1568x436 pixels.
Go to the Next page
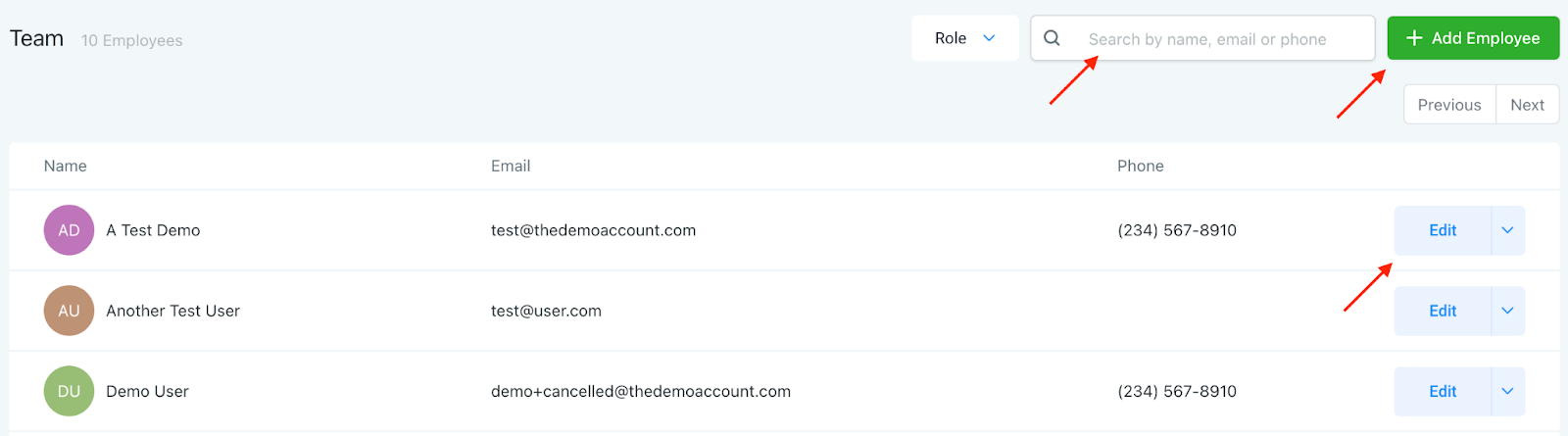(1527, 105)
